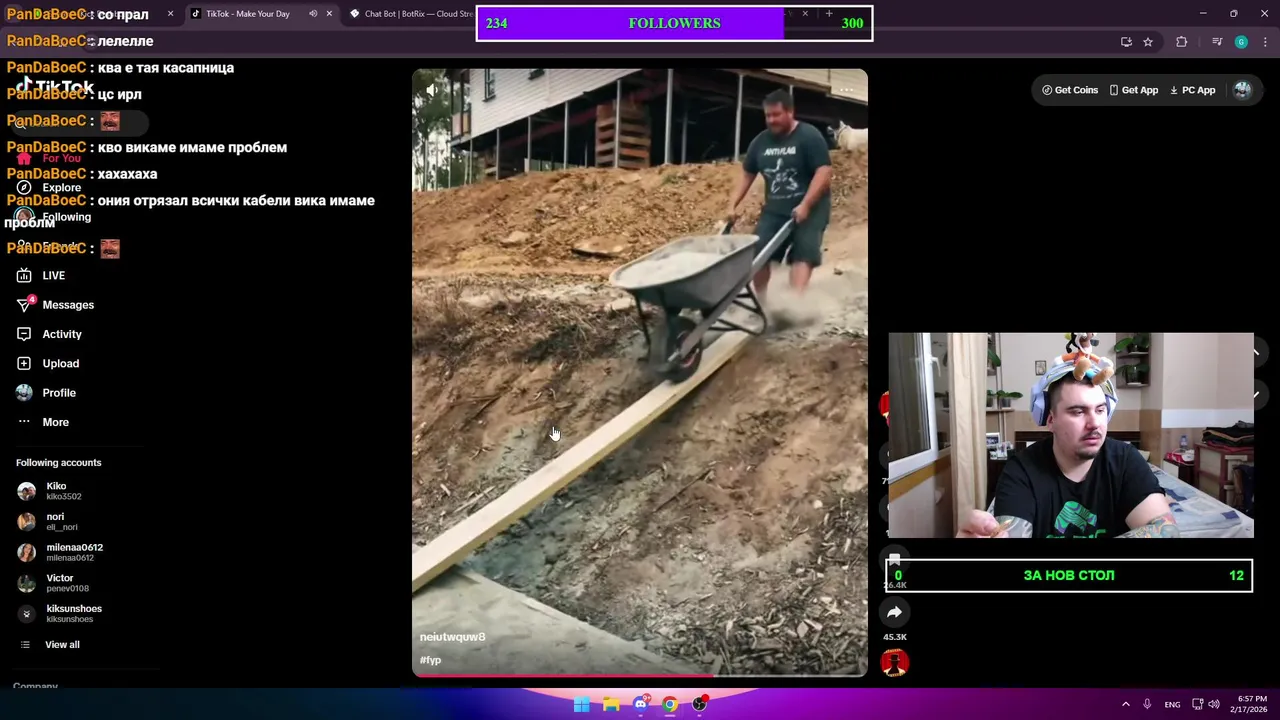This screenshot has width=1280, height=720.
Task: Click Get Coins button
Action: (x=1070, y=90)
